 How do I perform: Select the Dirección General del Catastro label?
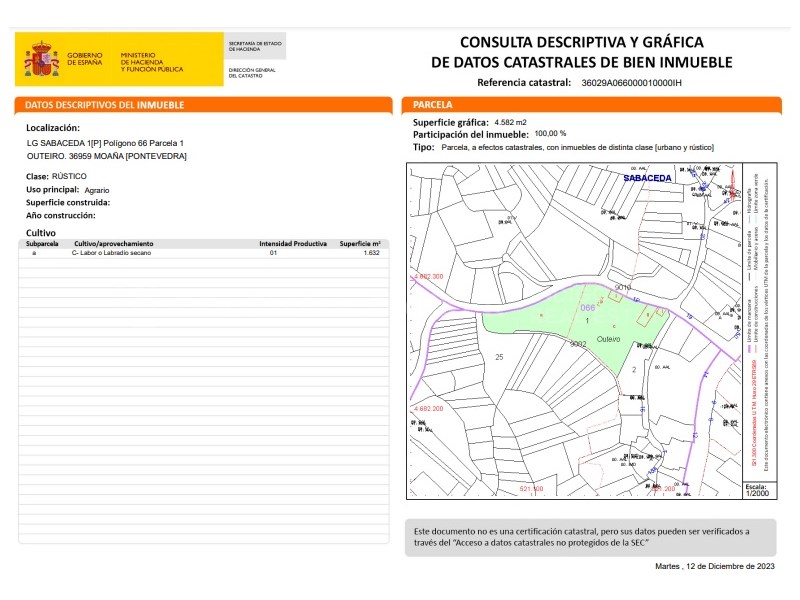click(253, 73)
